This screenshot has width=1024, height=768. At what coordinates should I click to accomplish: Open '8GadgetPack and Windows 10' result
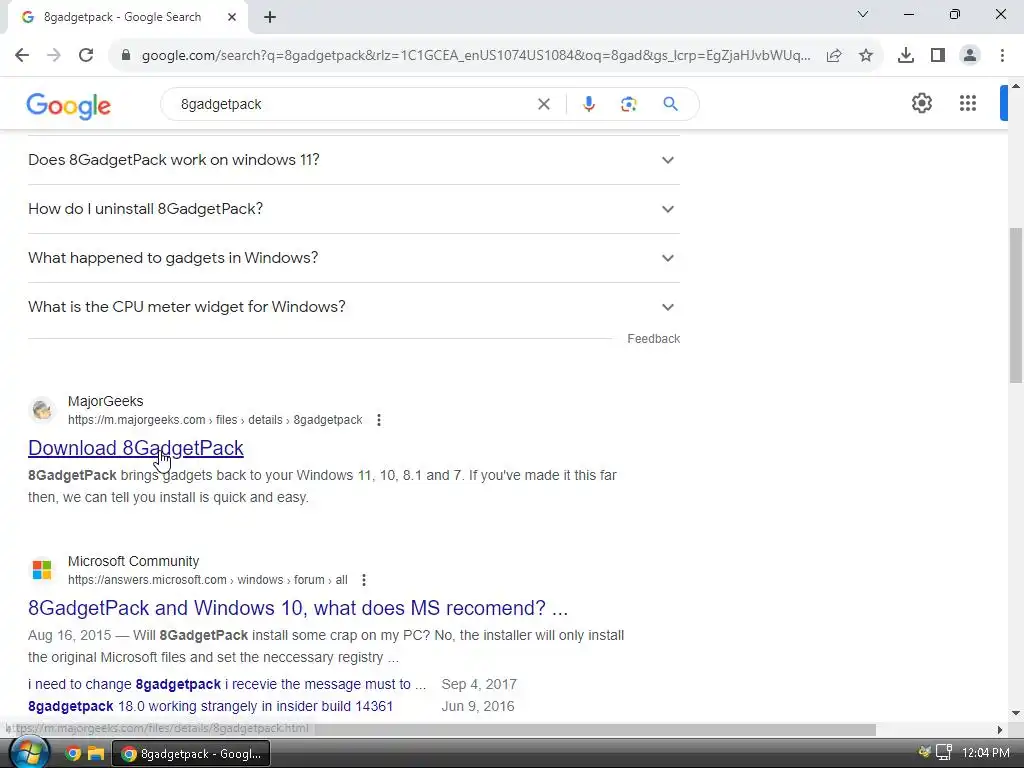point(298,608)
